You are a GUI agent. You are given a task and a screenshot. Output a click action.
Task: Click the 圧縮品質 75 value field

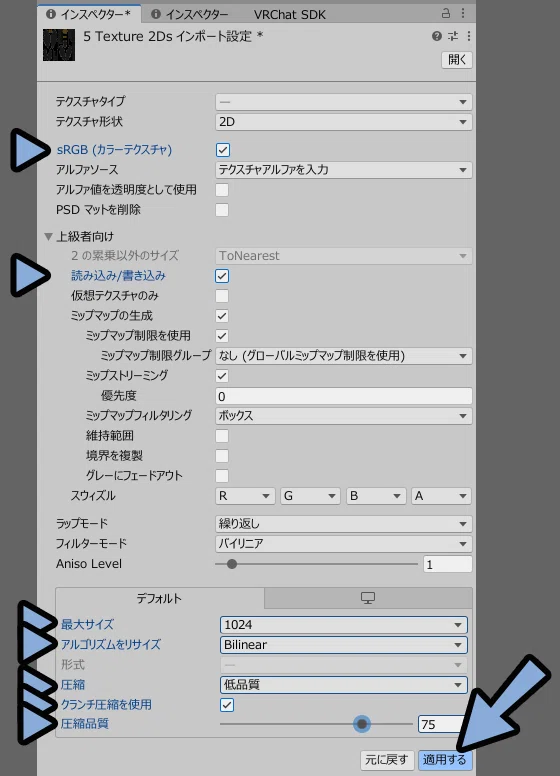tap(442, 725)
